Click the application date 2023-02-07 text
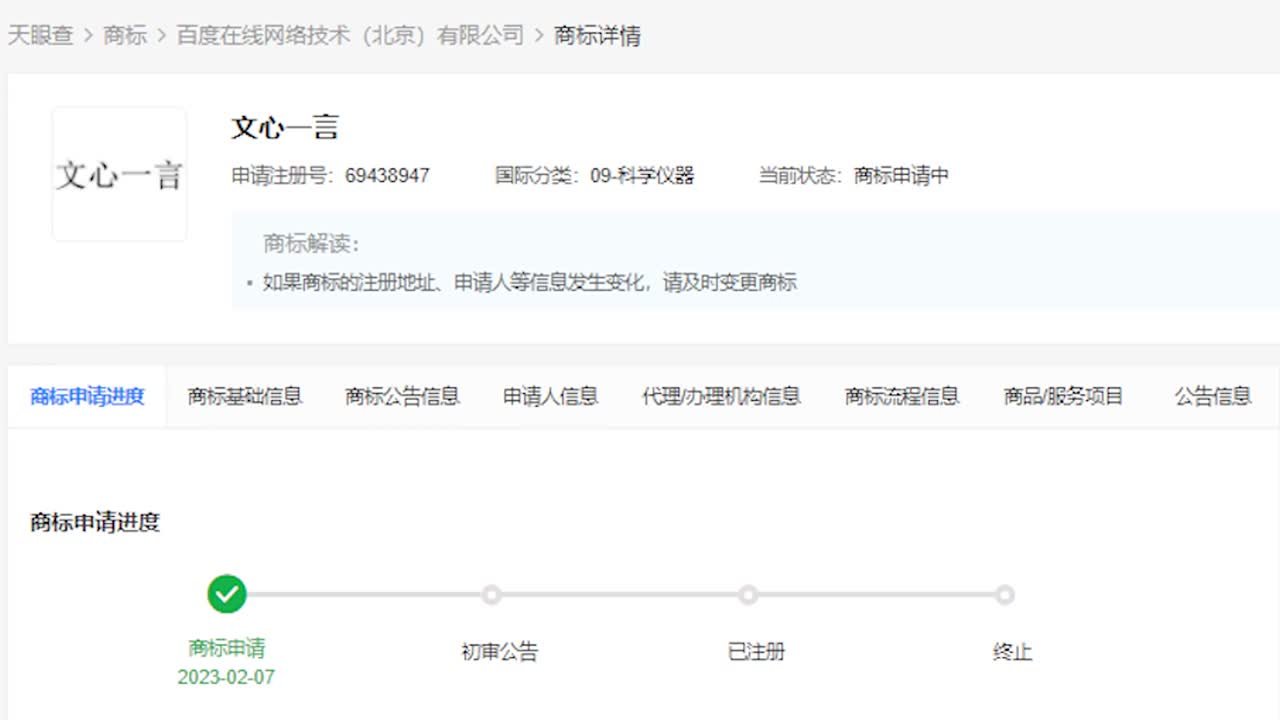 point(227,677)
